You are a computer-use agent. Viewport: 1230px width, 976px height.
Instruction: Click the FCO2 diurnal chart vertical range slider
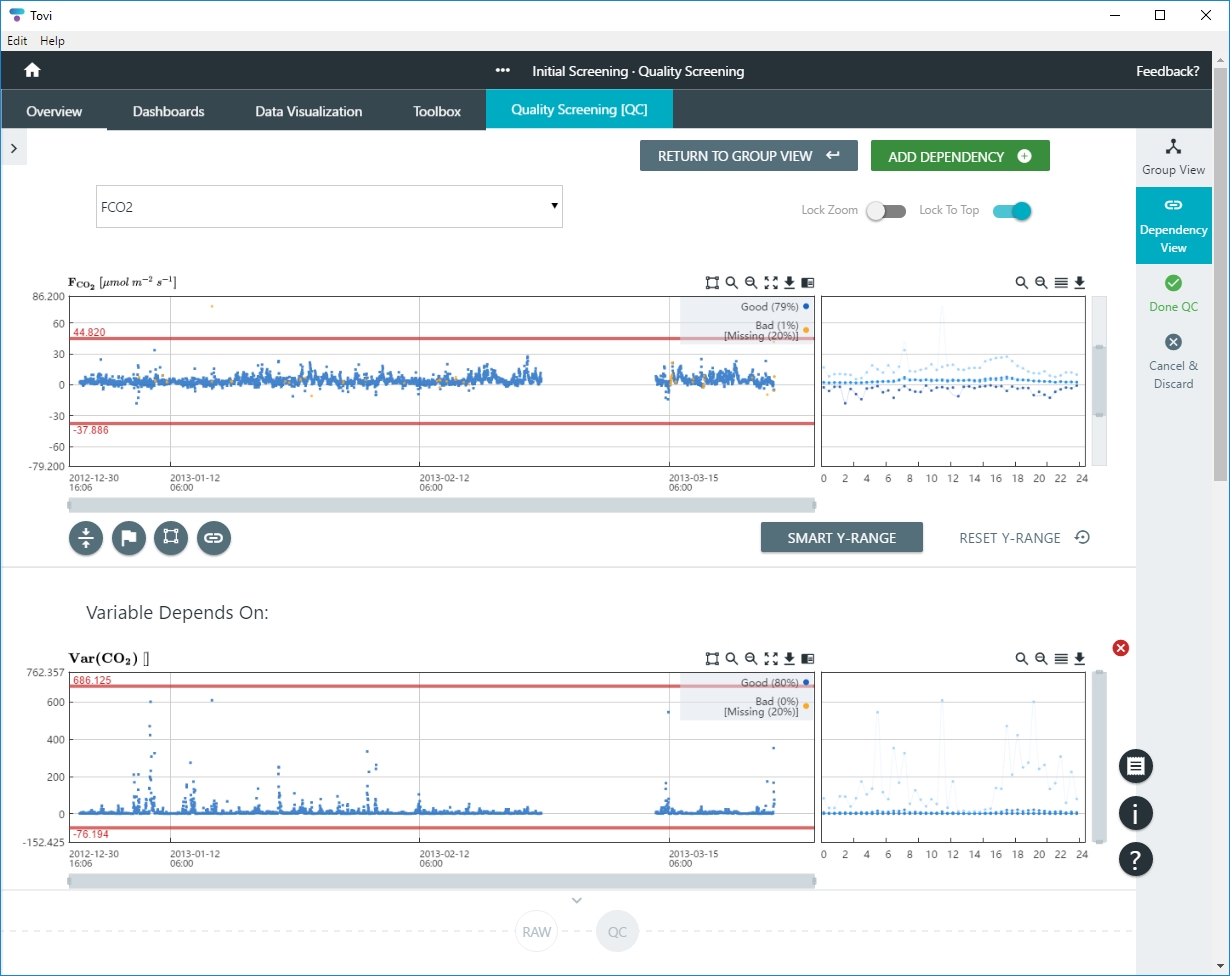pos(1098,380)
